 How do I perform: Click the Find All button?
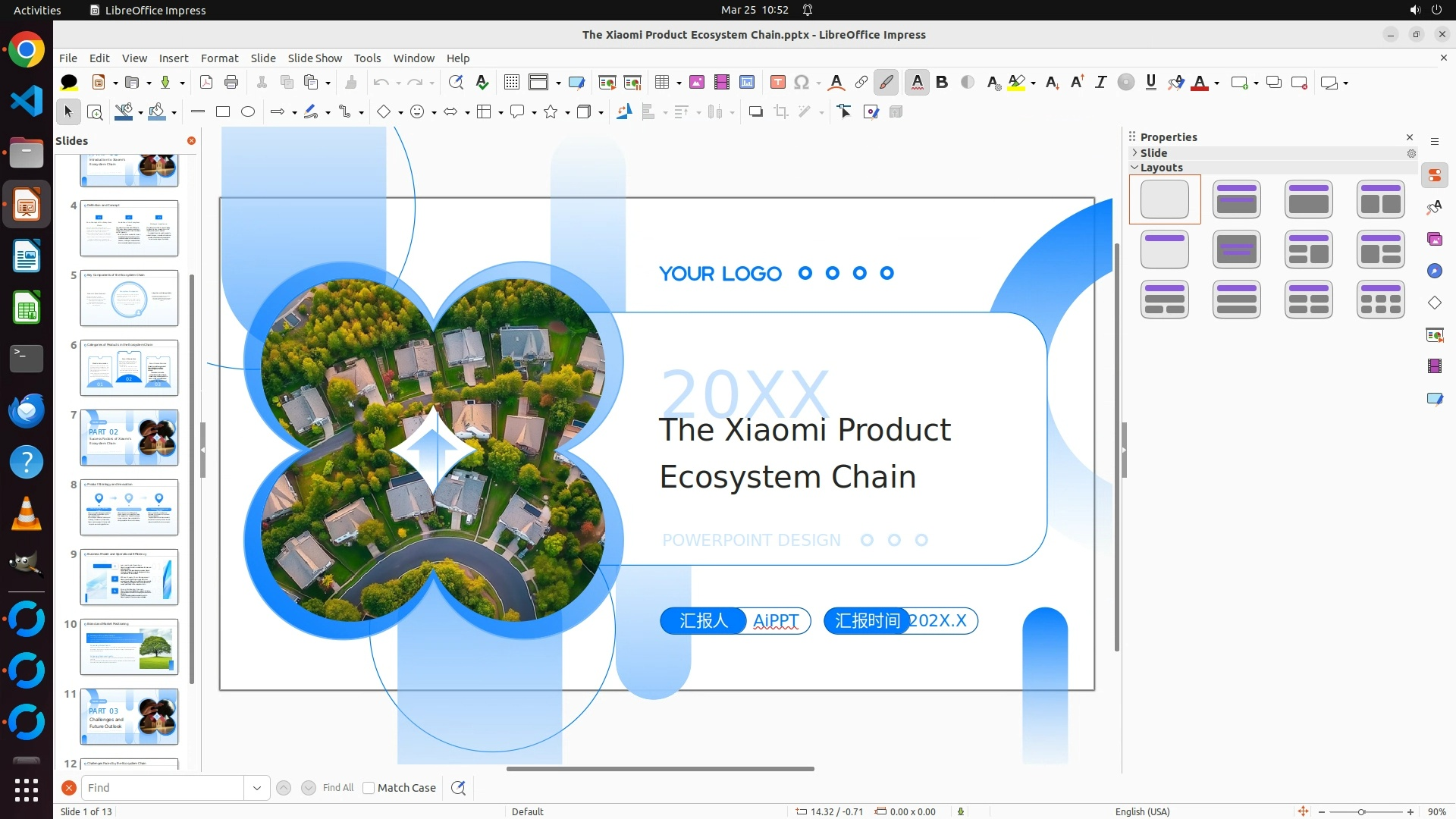tap(337, 788)
